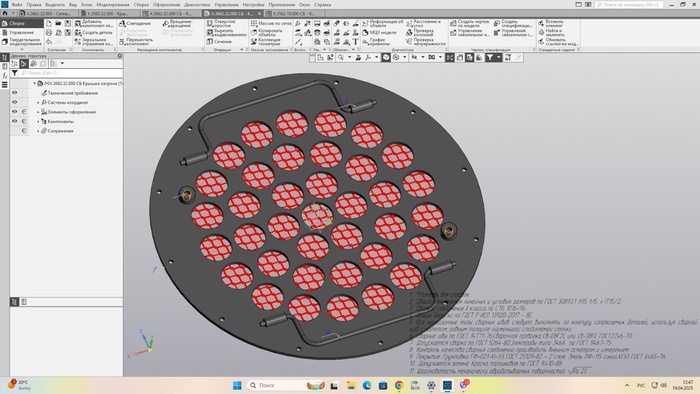
Task: Click the Совпадение mate tool
Action: 135,23
